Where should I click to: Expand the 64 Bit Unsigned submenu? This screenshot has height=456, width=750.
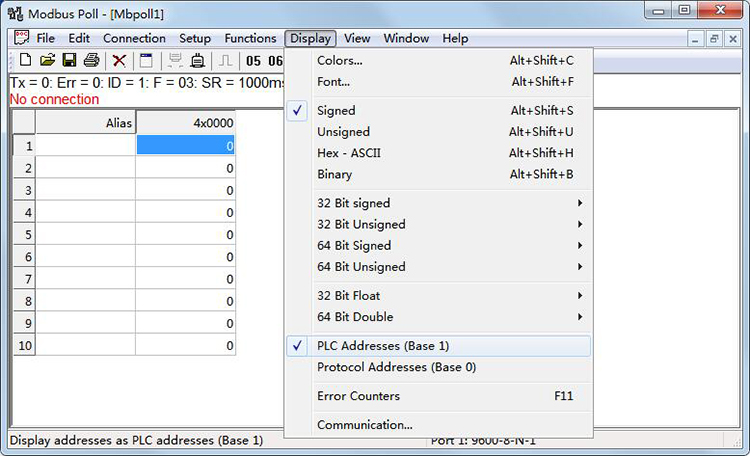439,267
